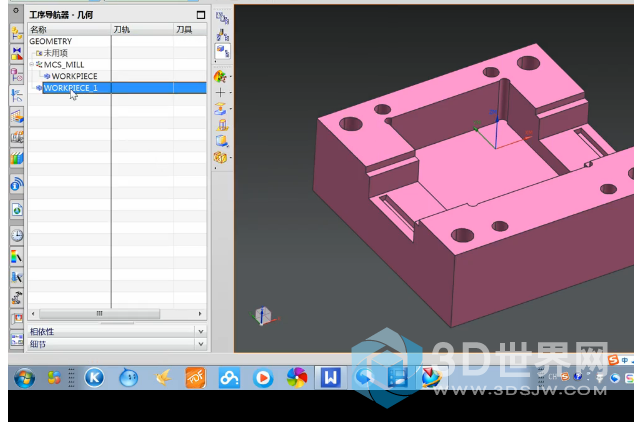Click the orange wireframe cube icon

tap(220, 157)
